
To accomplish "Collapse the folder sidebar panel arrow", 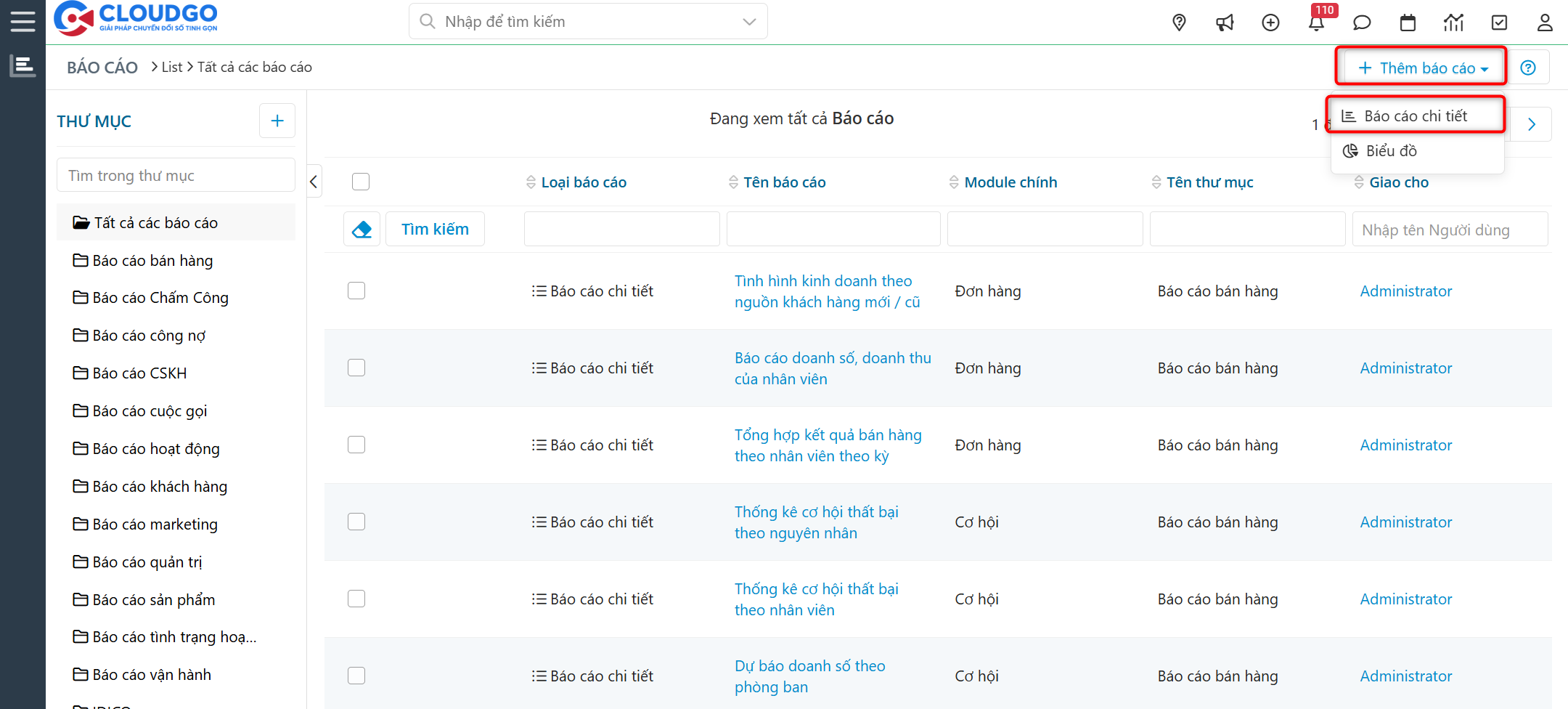I will coord(314,182).
